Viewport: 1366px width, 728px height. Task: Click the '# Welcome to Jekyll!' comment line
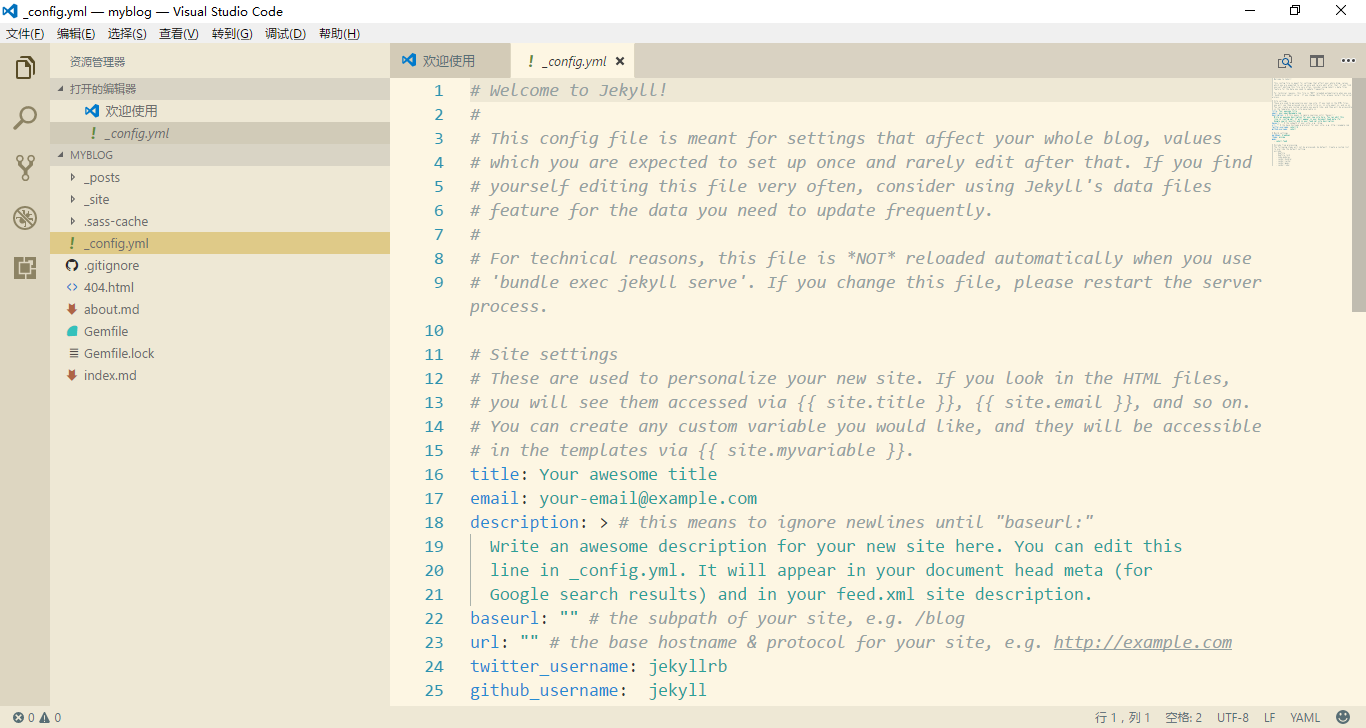pyautogui.click(x=569, y=90)
